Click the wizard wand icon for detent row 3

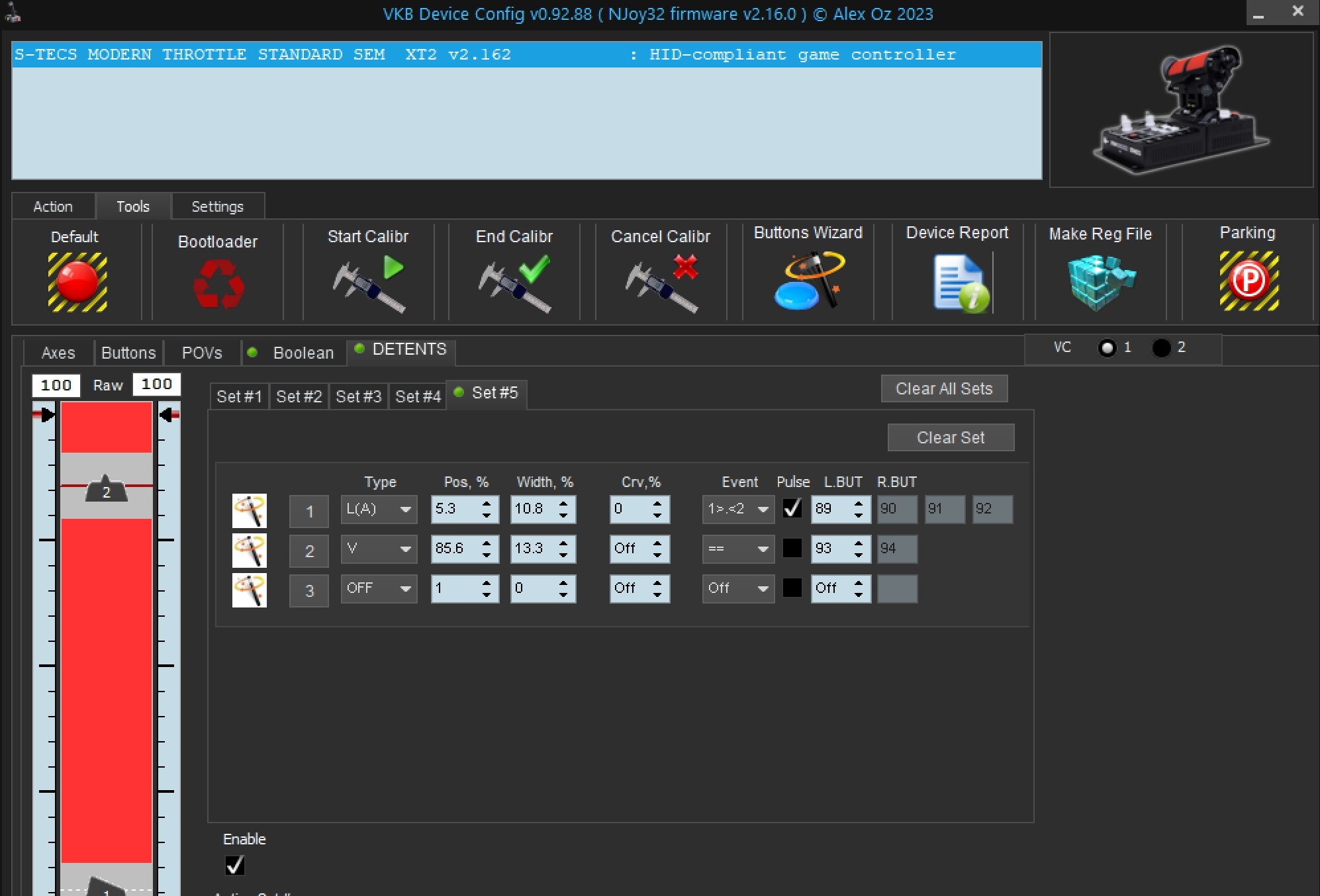coord(250,590)
